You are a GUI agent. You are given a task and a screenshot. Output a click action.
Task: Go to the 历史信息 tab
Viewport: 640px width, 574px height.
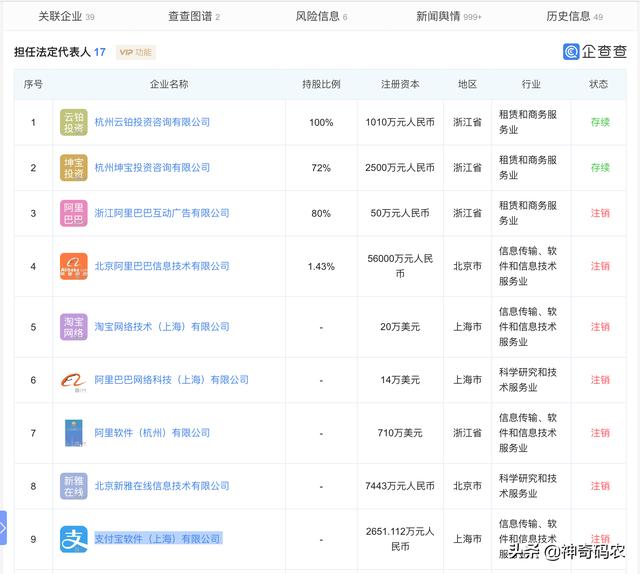coord(574,16)
